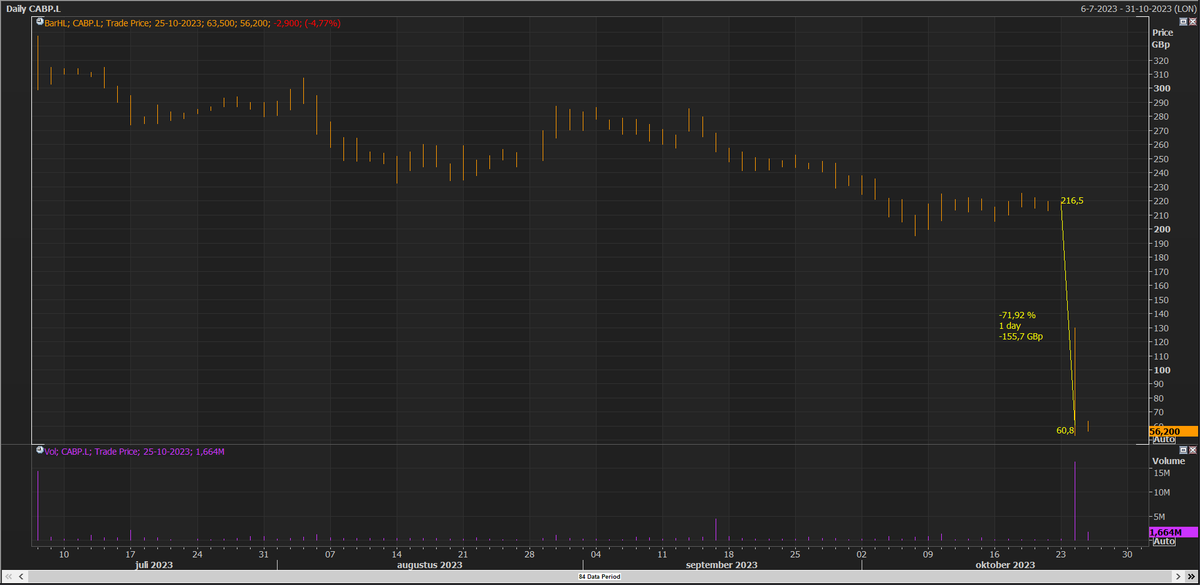Click the purple 1,664M volume tag
The image size is (1200, 585).
click(1174, 532)
